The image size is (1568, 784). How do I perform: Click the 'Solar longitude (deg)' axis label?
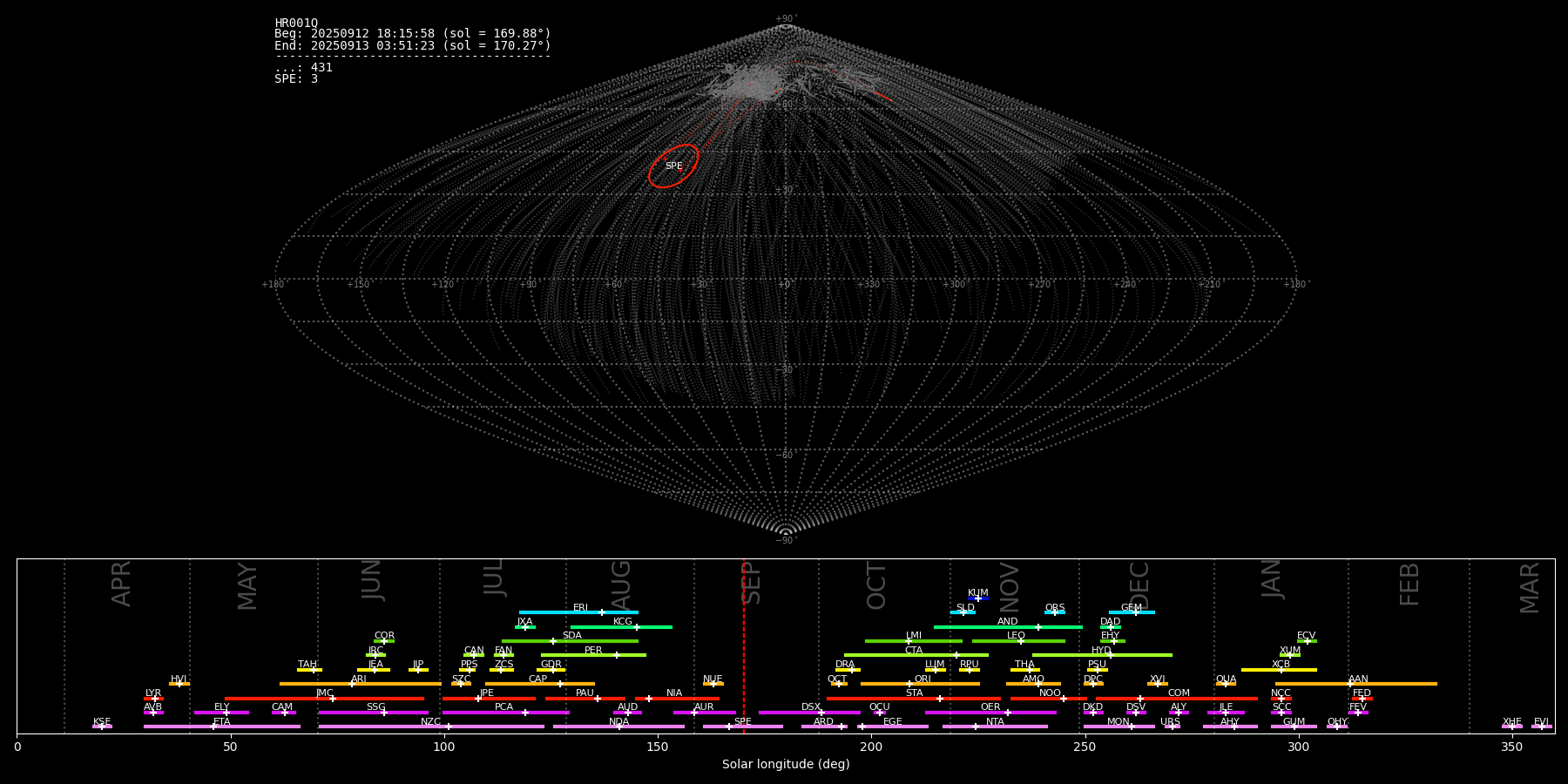click(x=786, y=764)
